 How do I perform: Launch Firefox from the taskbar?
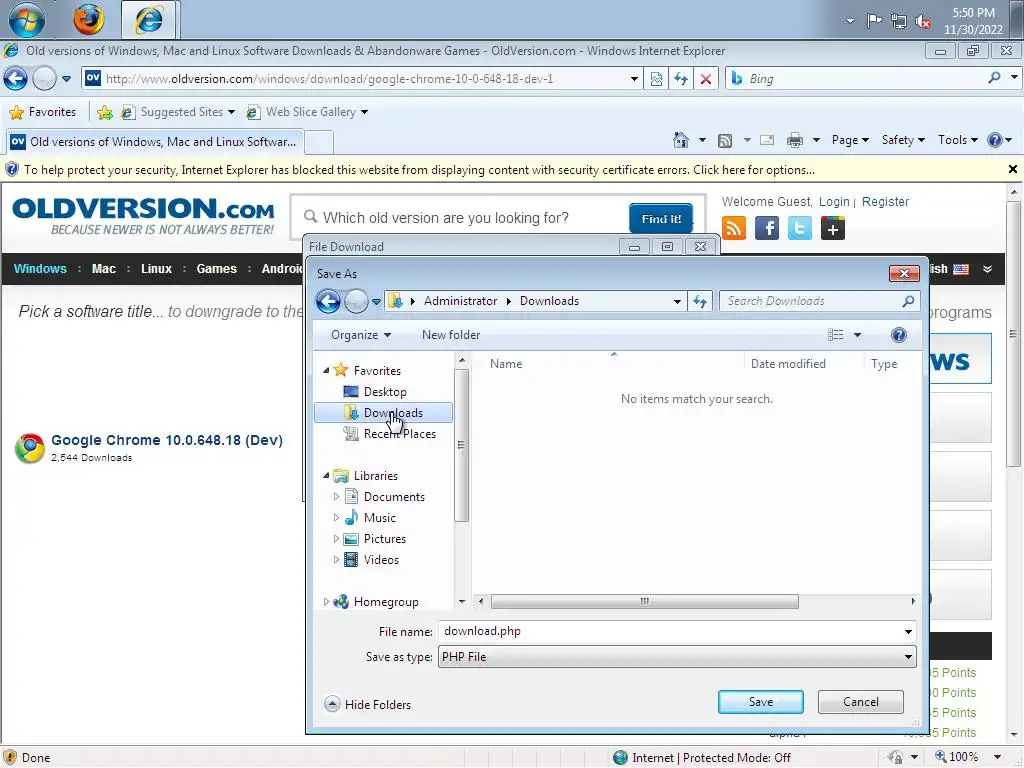[x=88, y=19]
